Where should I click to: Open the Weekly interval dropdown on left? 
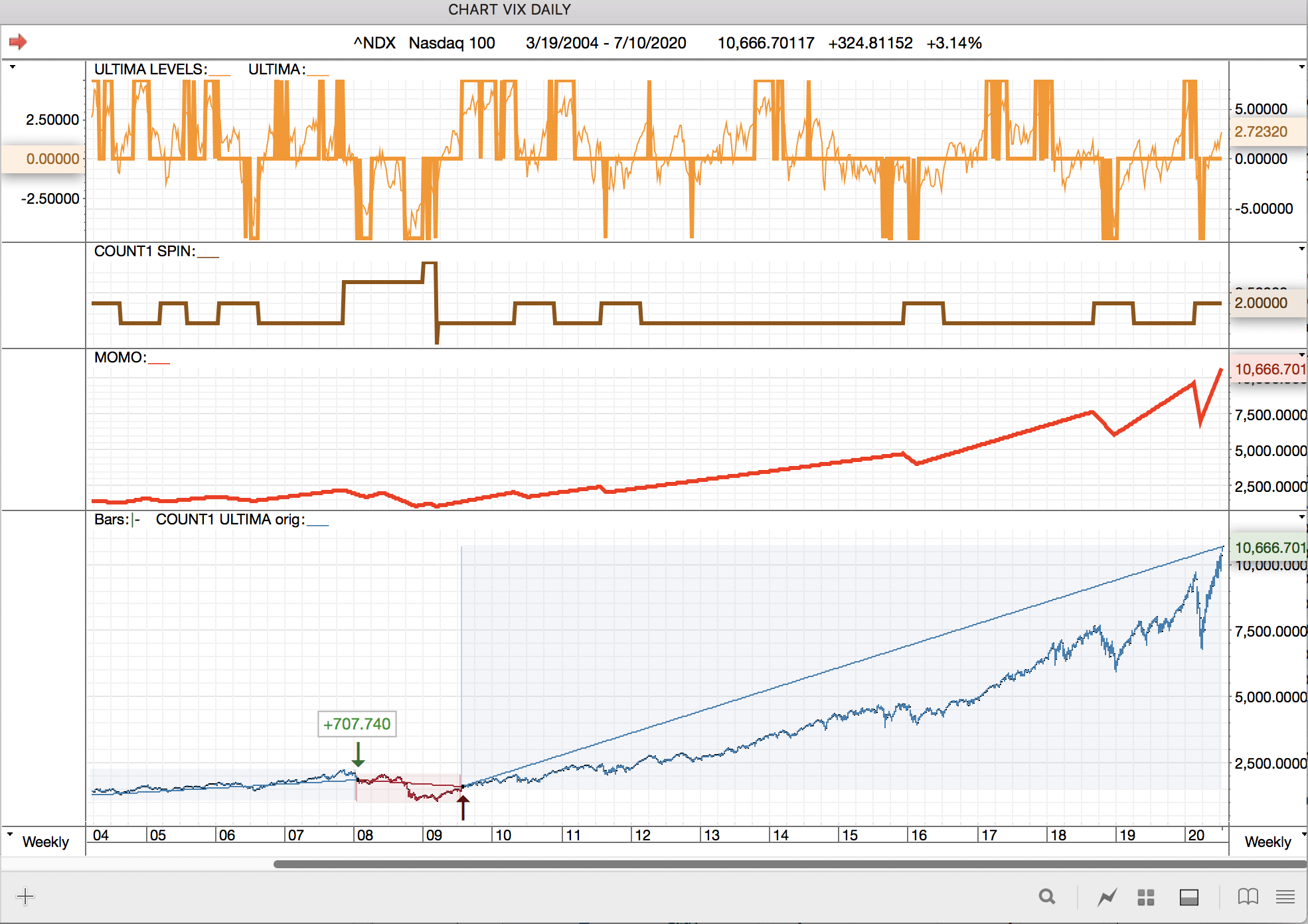tap(44, 842)
